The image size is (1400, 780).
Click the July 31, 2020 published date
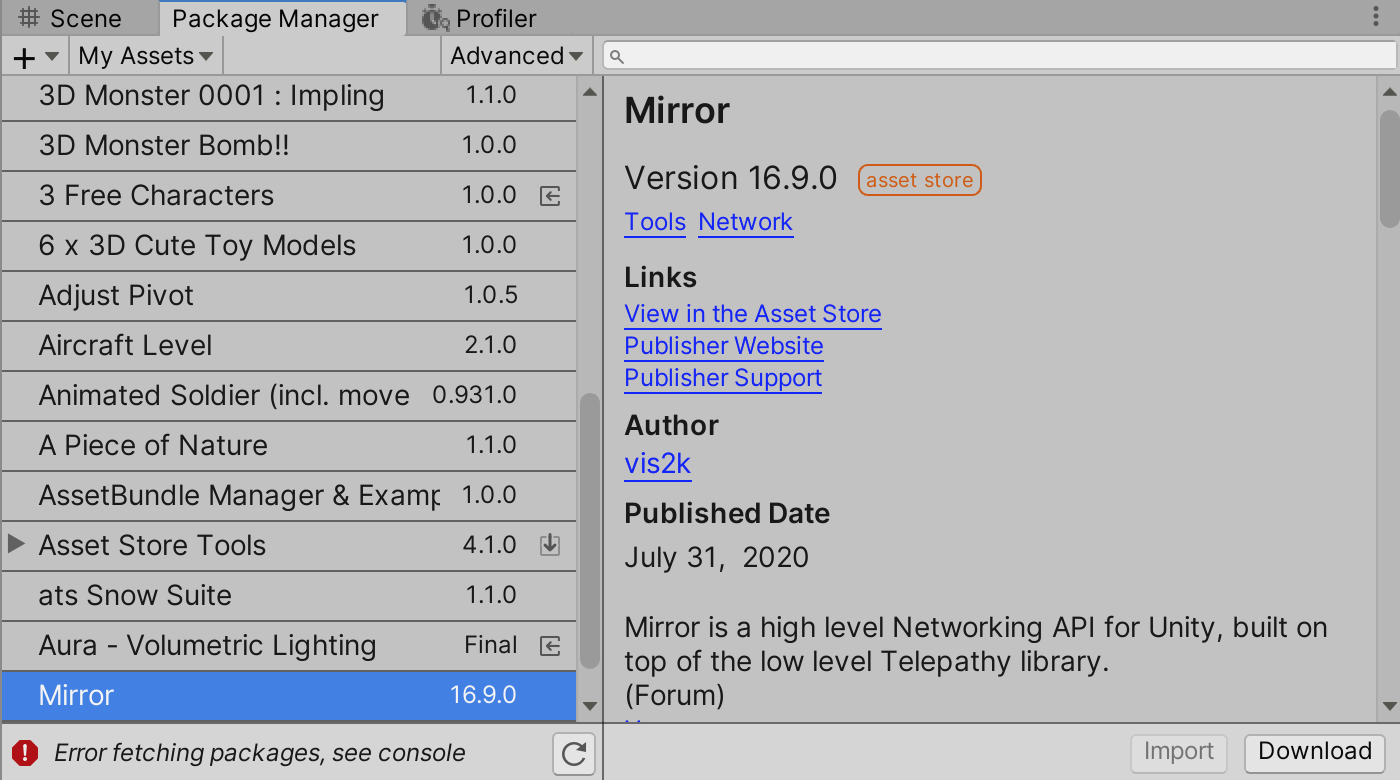click(717, 557)
